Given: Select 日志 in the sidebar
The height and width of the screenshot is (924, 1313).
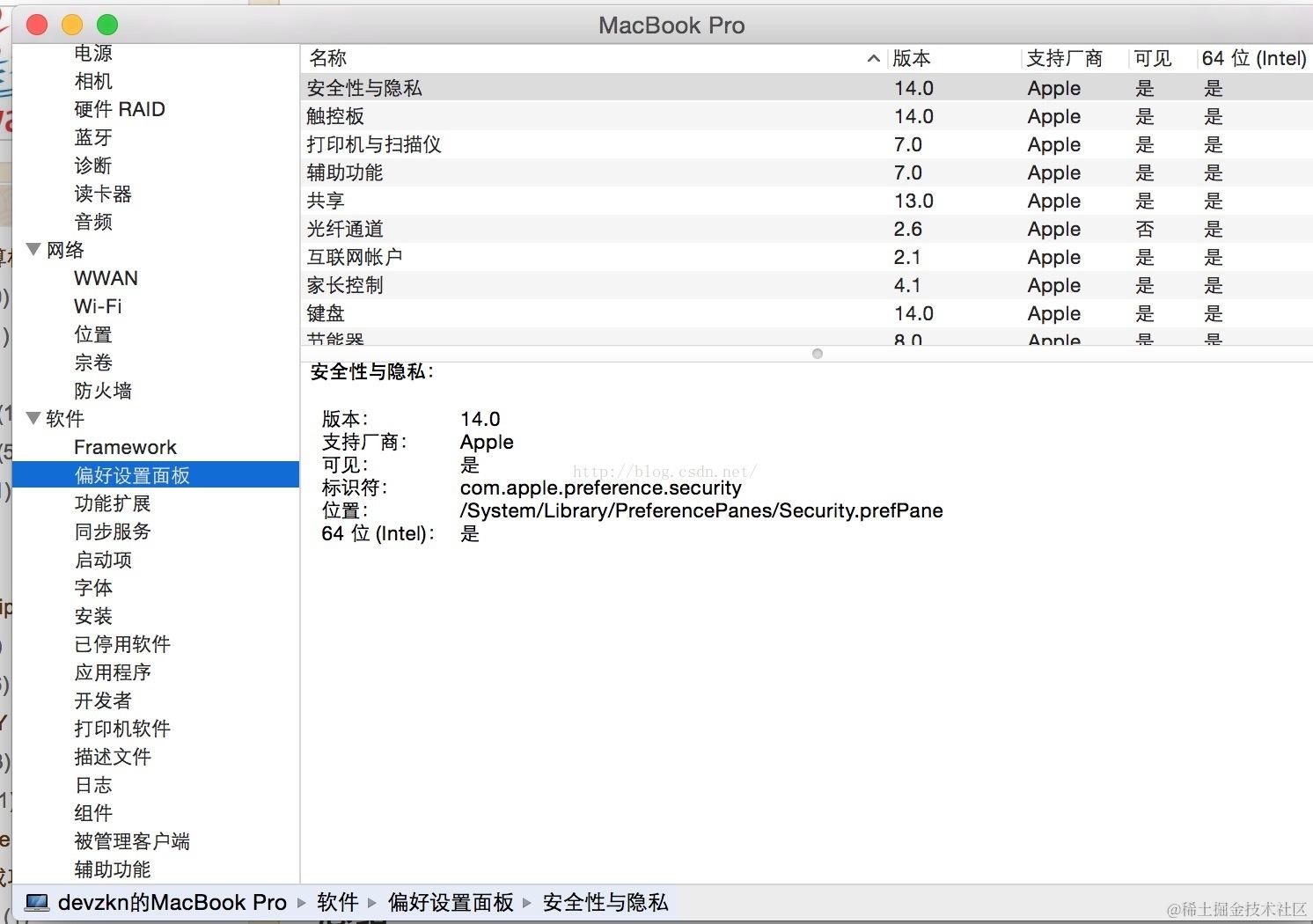Looking at the screenshot, I should coord(93,785).
